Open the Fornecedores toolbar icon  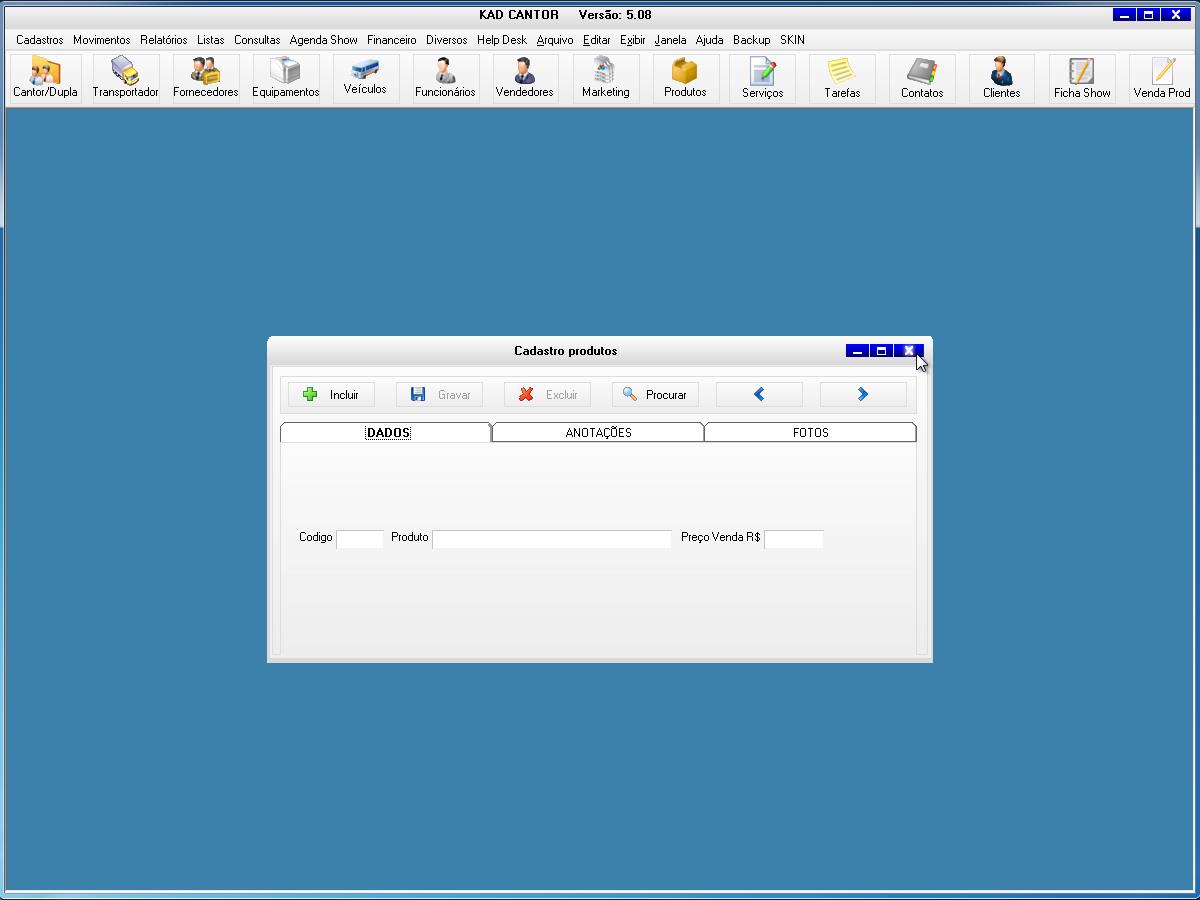click(205, 78)
